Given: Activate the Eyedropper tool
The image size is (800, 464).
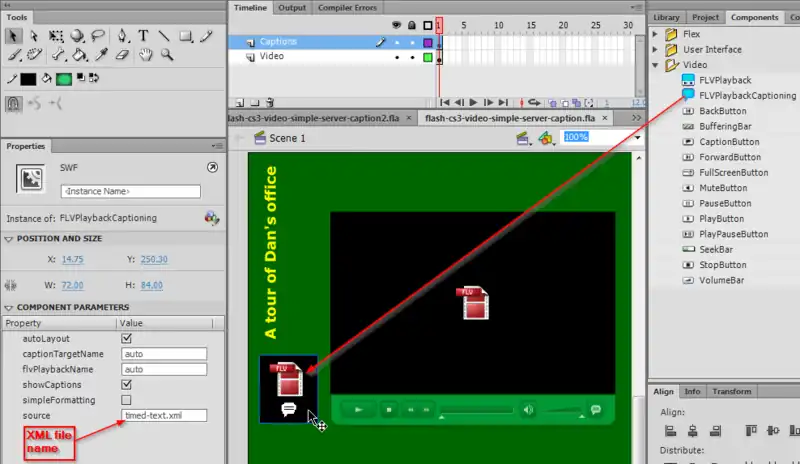Looking at the screenshot, I should (100, 55).
